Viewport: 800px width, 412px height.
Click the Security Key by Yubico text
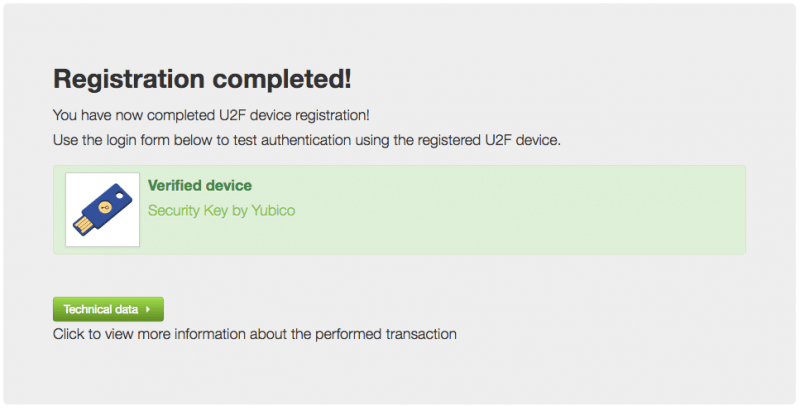(x=222, y=211)
